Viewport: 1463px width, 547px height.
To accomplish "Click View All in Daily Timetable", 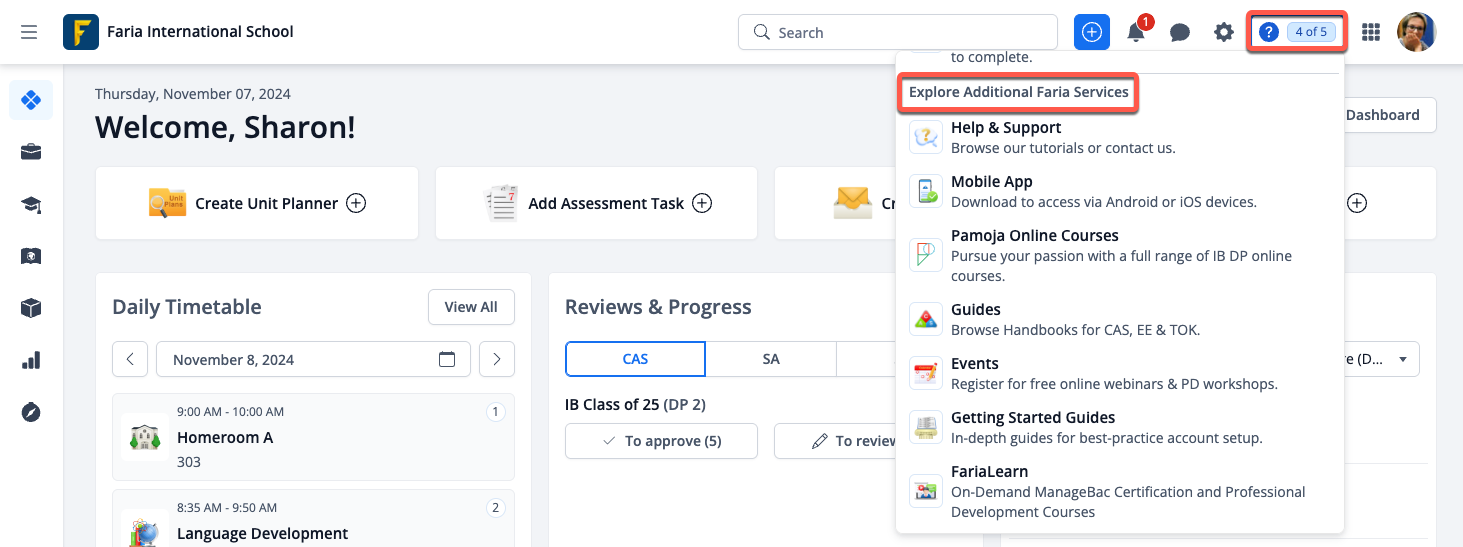I will [x=471, y=307].
